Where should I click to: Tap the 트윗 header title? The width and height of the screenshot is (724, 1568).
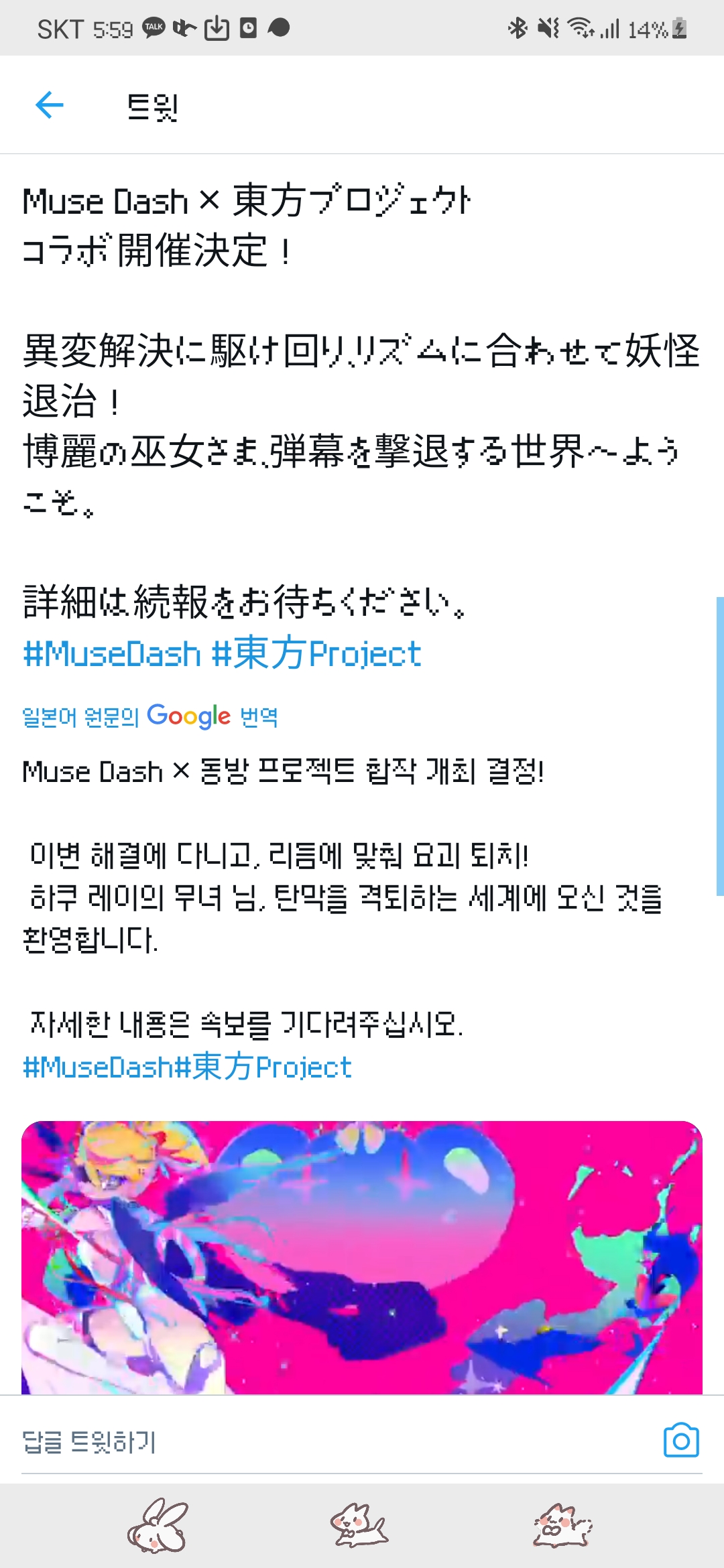pyautogui.click(x=153, y=107)
